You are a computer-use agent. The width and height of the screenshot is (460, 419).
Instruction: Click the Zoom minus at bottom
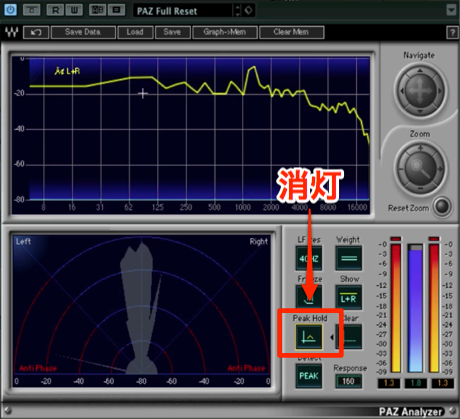tap(420, 189)
